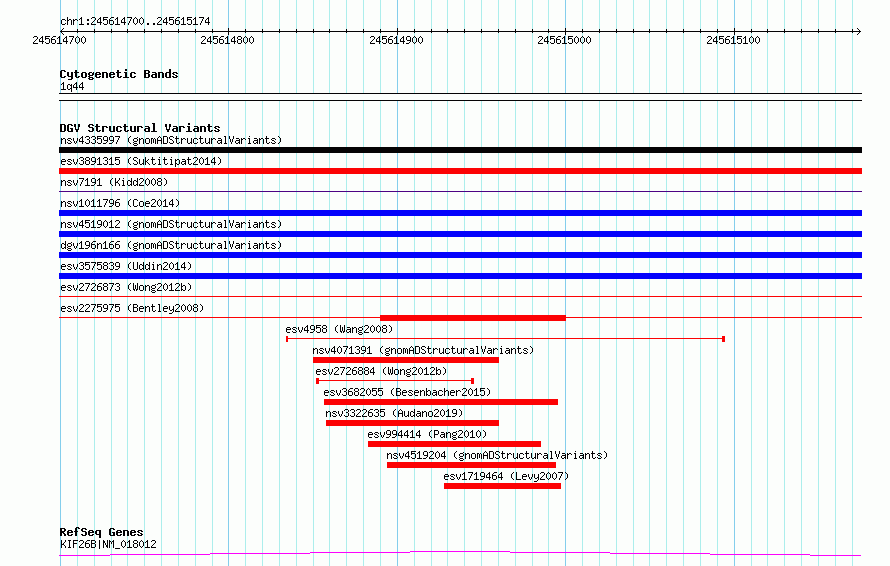Click the blue nsv1011796 variant bar

(460, 213)
